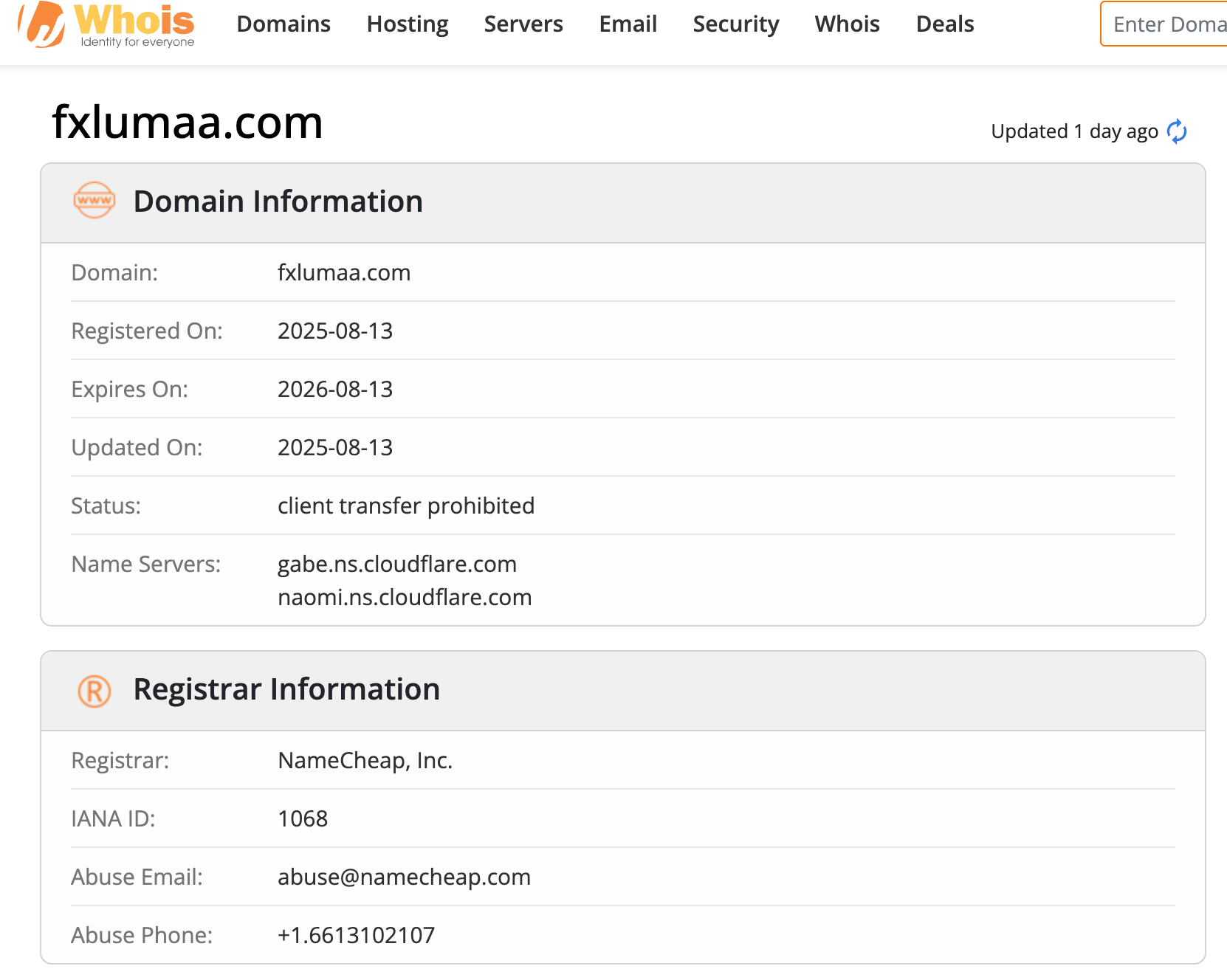Click the Expires On label
The width and height of the screenshot is (1227, 980).
(130, 390)
